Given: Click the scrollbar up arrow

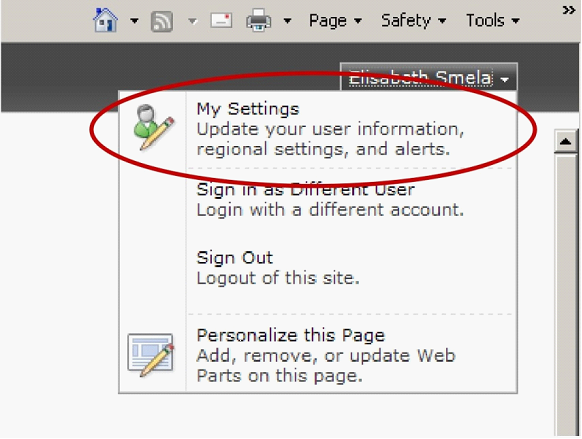Looking at the screenshot, I should click(566, 141).
